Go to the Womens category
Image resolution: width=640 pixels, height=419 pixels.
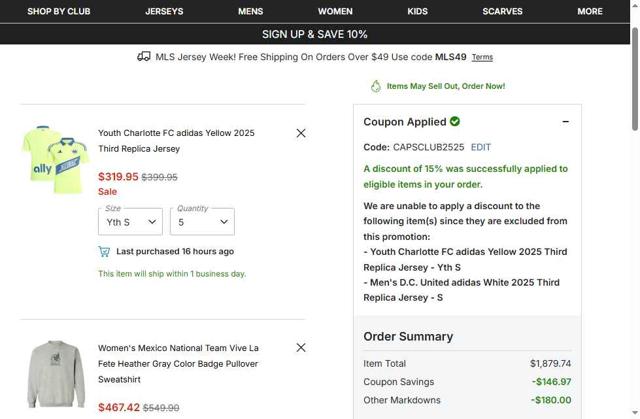pyautogui.click(x=335, y=11)
